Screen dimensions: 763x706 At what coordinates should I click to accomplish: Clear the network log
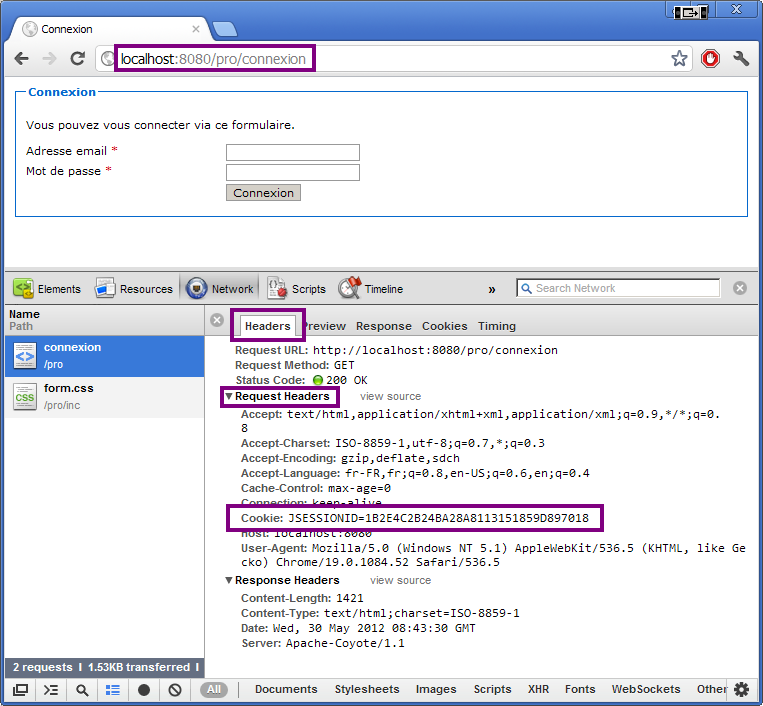(x=175, y=690)
